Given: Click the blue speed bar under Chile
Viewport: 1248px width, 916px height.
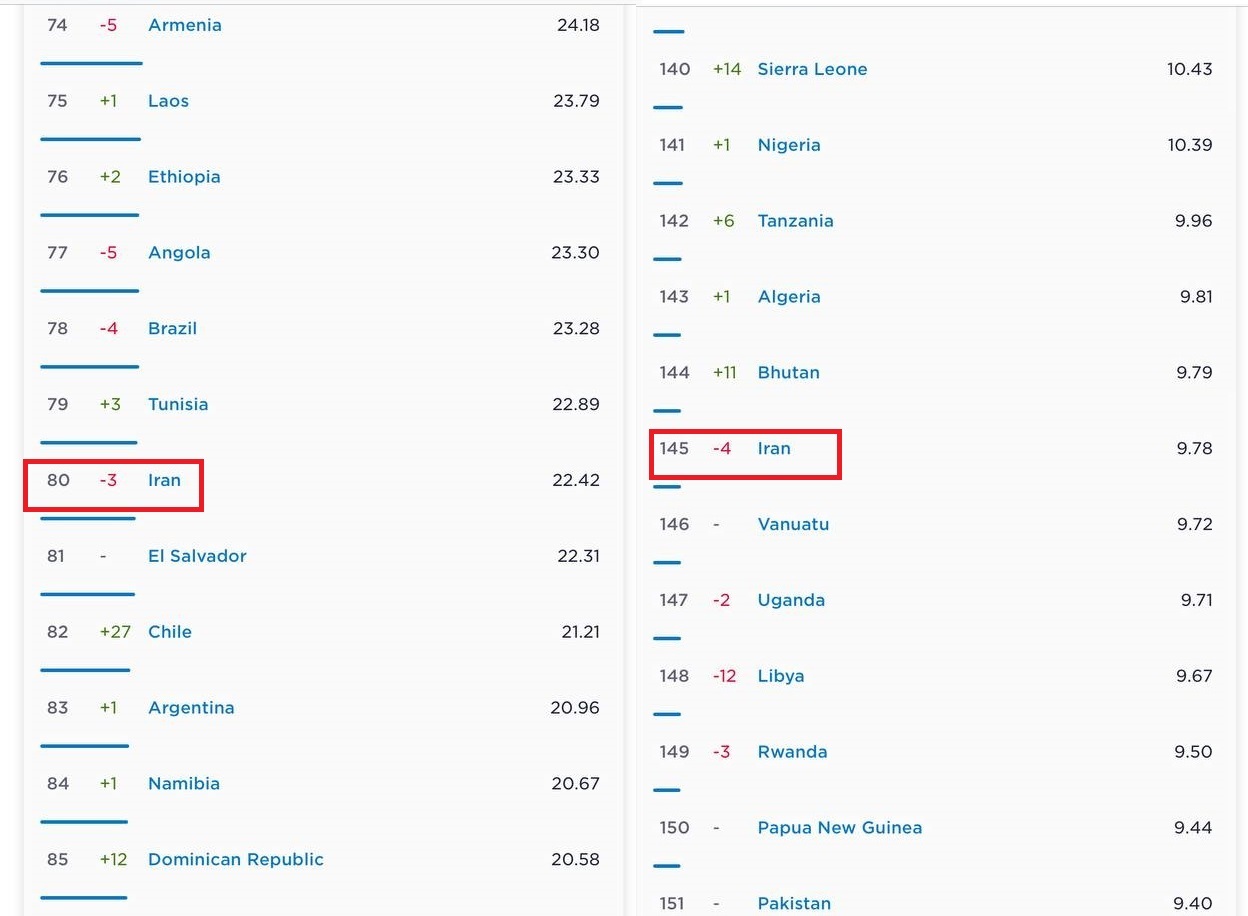Looking at the screenshot, I should 85,670.
